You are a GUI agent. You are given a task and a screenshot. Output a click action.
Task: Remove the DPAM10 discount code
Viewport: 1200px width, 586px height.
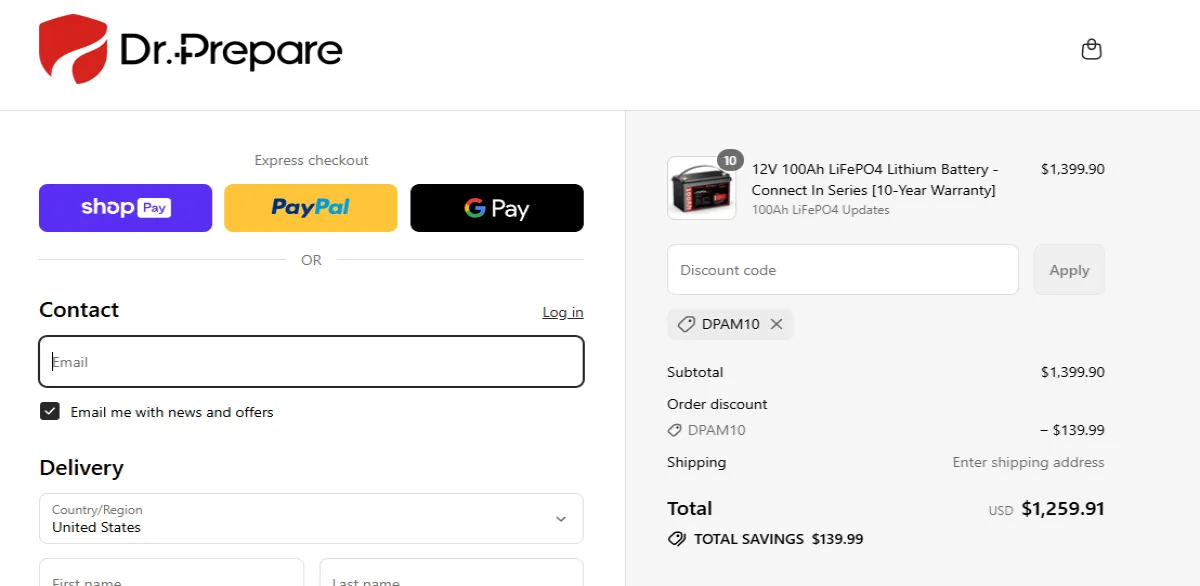coord(776,324)
